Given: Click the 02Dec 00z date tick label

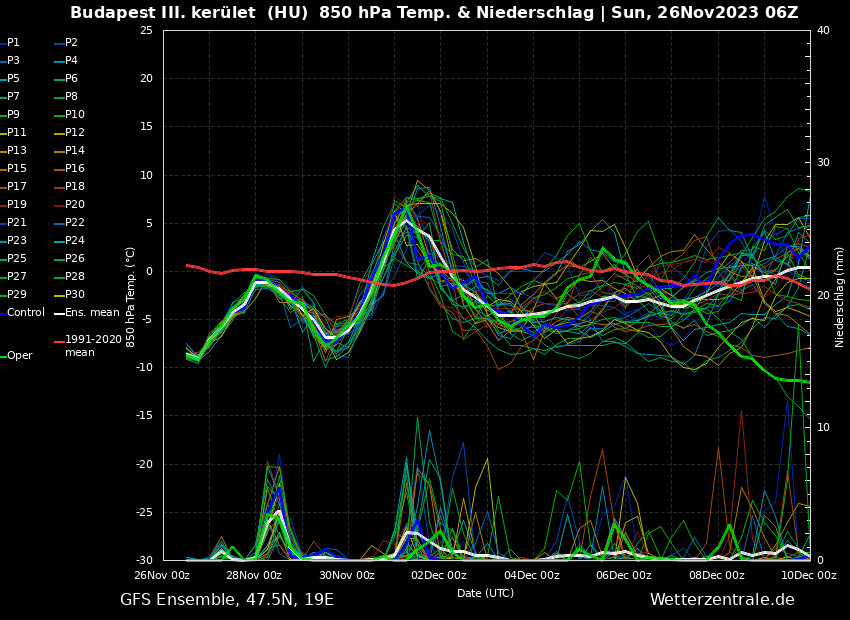Looking at the screenshot, I should (x=439, y=575).
